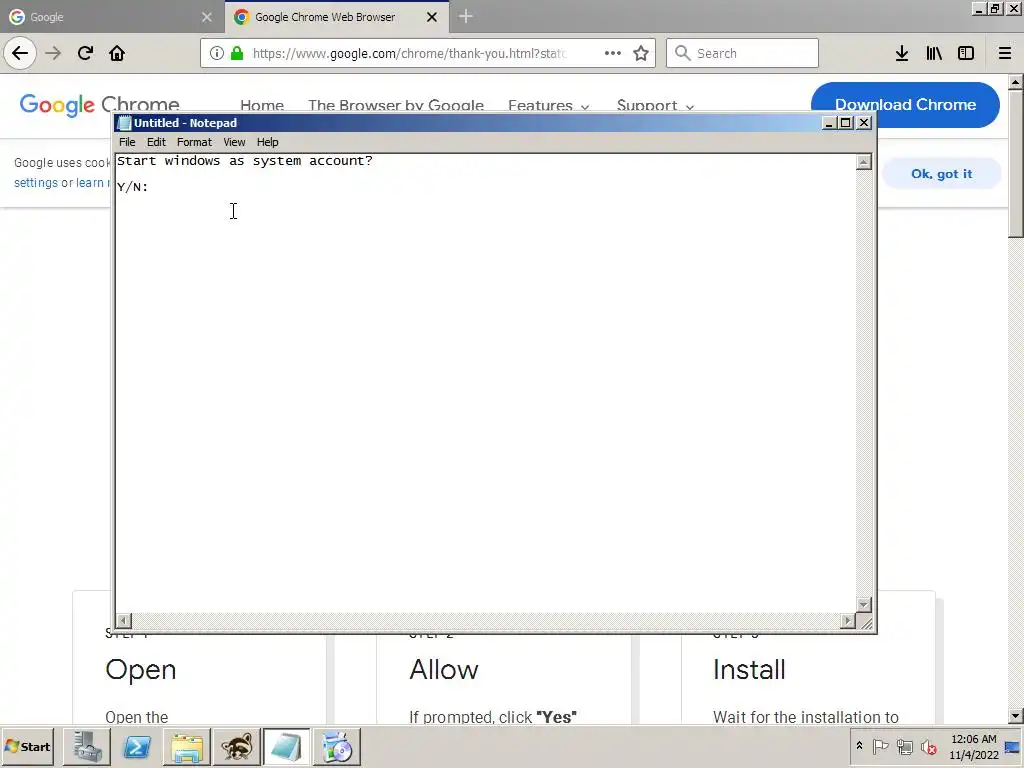Image resolution: width=1024 pixels, height=768 pixels.
Task: Show hidden tray icons arrow
Action: tap(859, 746)
